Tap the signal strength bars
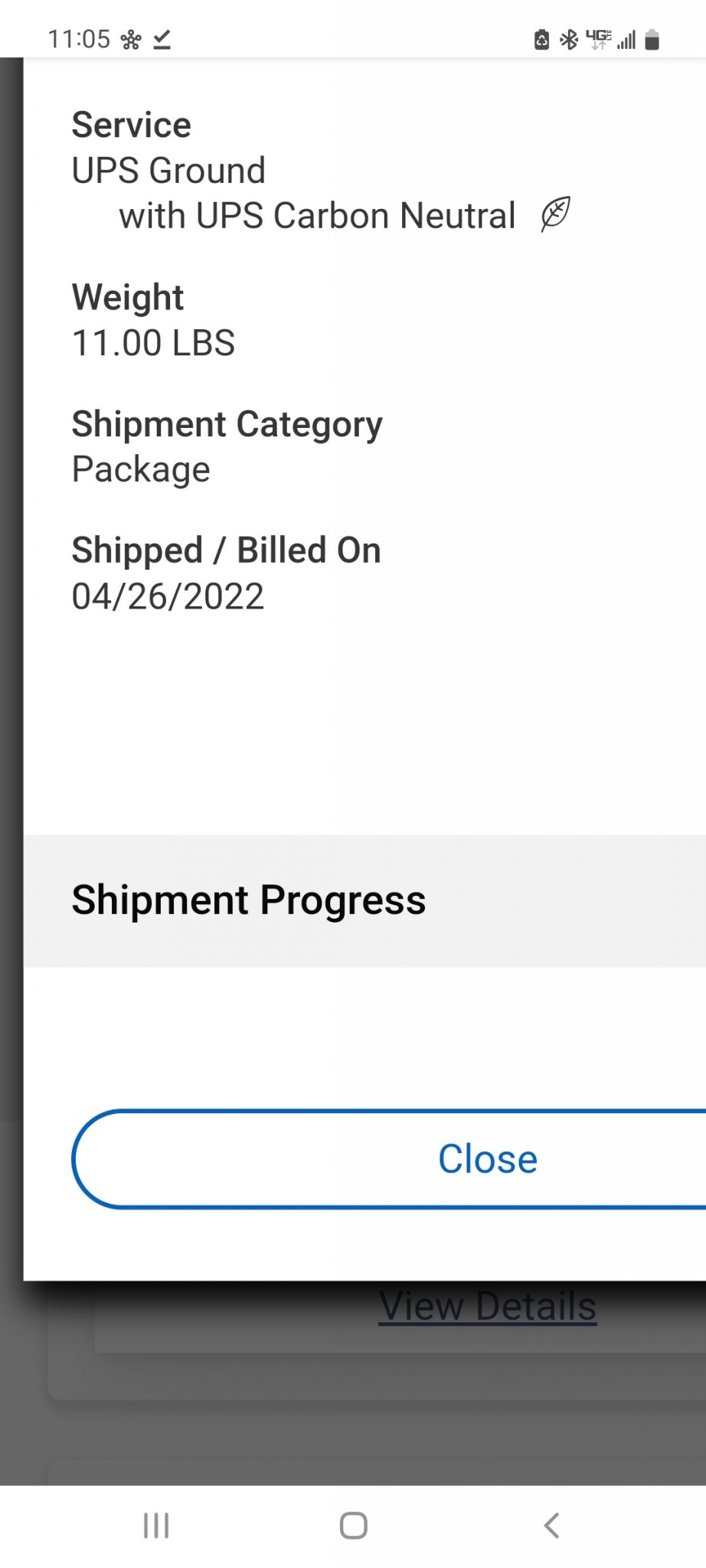Viewport: 706px width, 1568px height. click(x=626, y=40)
